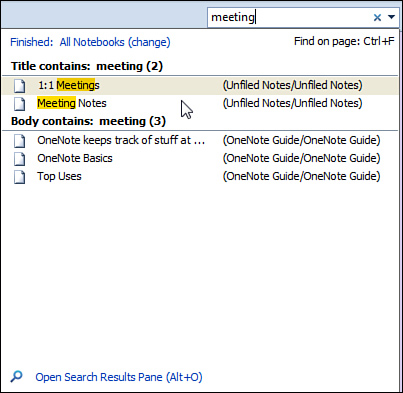
Task: Open the OneNote Basics result
Action: click(x=200, y=159)
